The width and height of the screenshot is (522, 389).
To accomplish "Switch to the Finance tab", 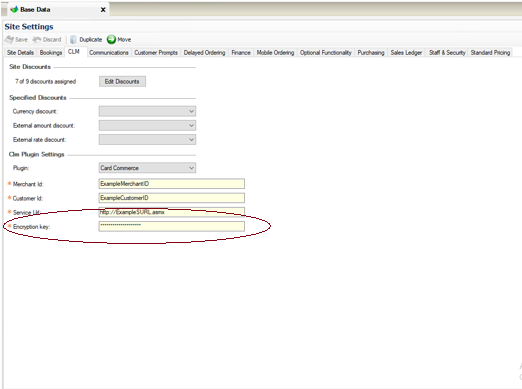I will tap(241, 53).
